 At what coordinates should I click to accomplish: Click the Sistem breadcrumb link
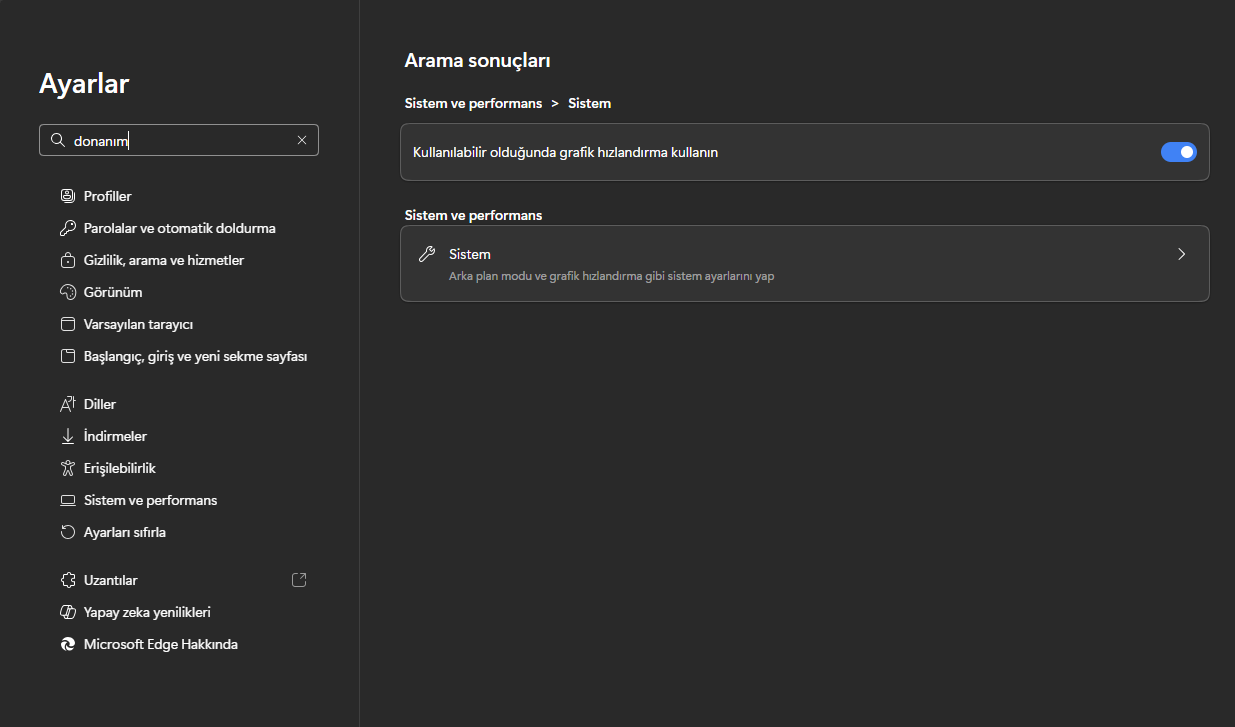589,103
